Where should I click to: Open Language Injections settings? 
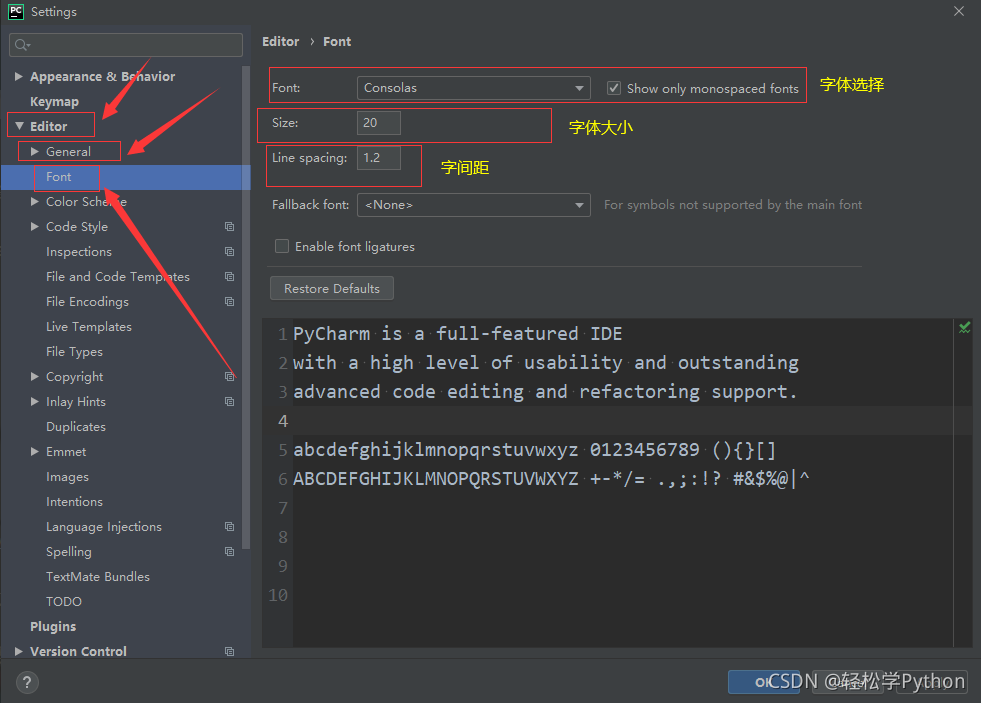[104, 527]
